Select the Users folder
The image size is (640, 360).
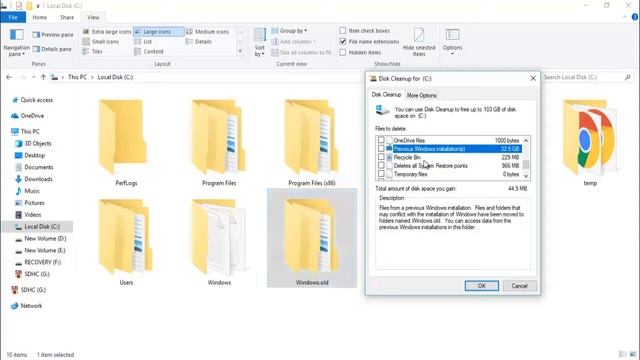[x=126, y=242]
